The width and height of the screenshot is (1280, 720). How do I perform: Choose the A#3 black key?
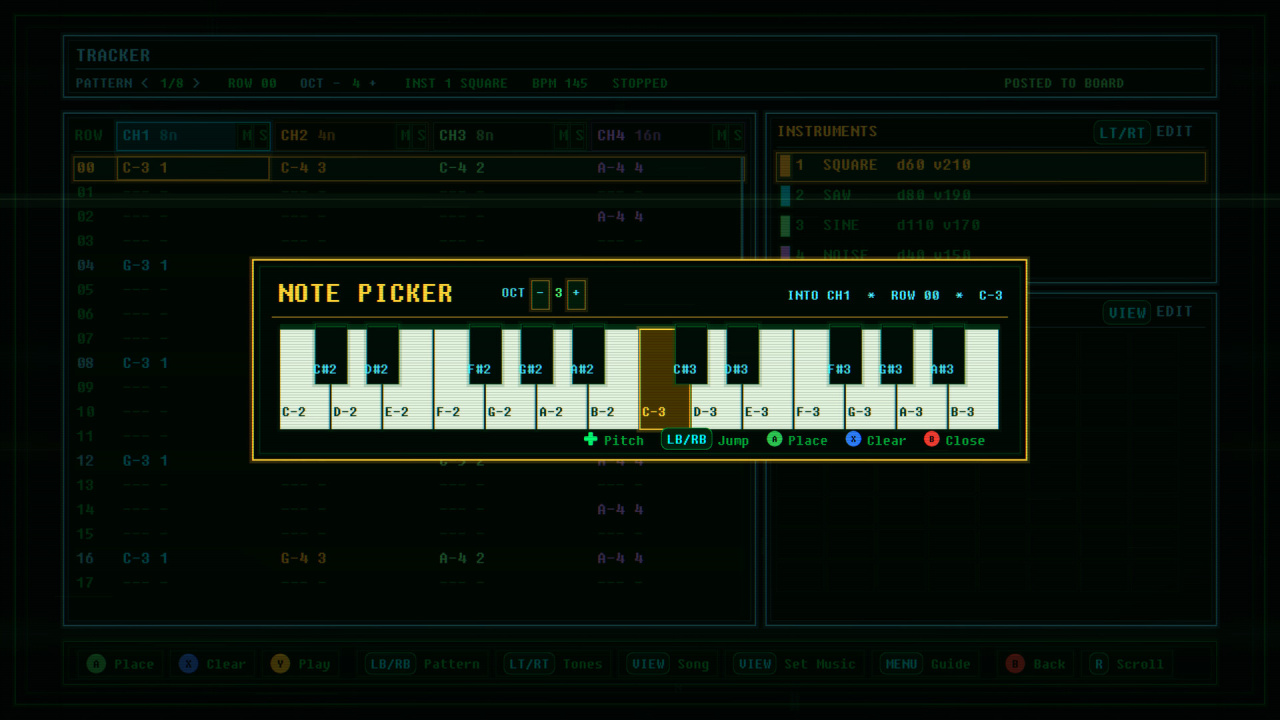click(948, 356)
